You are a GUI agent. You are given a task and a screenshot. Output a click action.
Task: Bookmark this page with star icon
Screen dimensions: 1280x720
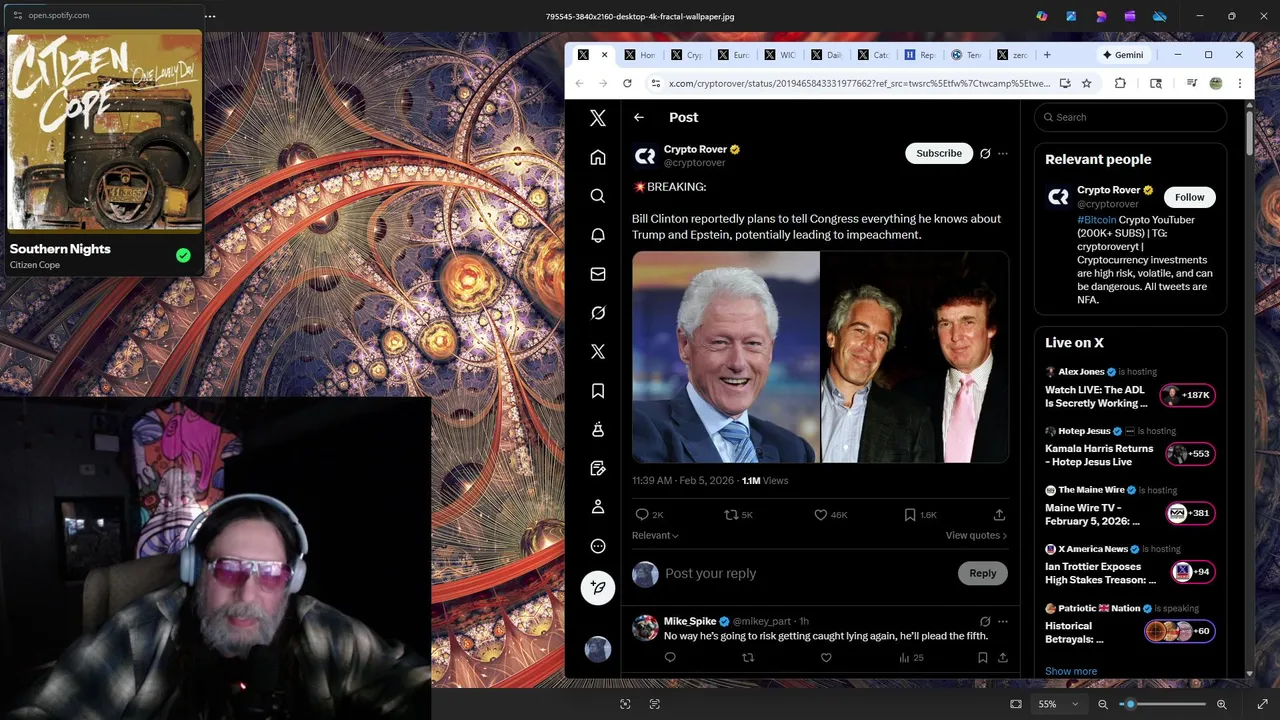coord(1087,83)
